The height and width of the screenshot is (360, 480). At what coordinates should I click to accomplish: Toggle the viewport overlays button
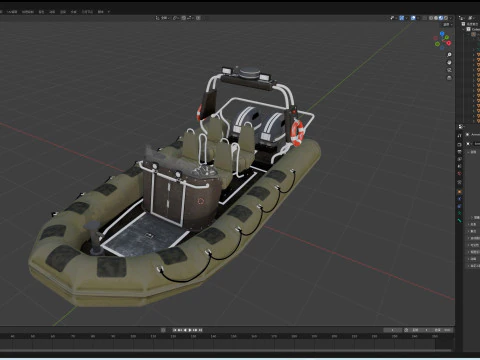point(413,18)
